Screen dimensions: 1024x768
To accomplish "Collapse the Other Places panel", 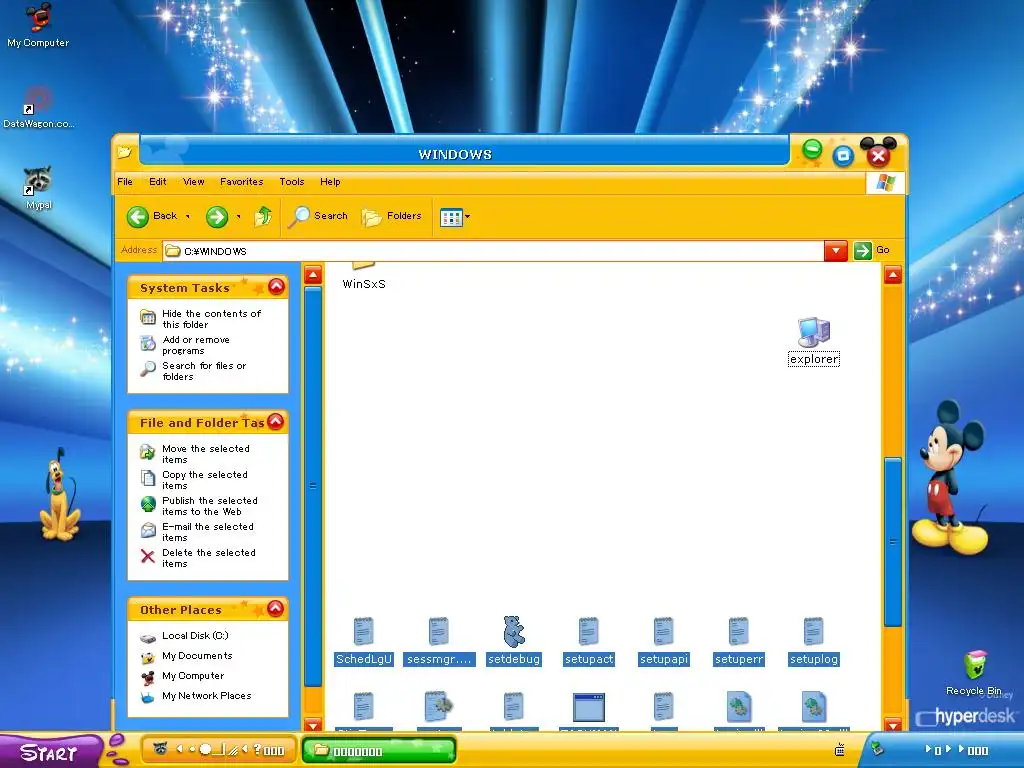I will pos(276,609).
